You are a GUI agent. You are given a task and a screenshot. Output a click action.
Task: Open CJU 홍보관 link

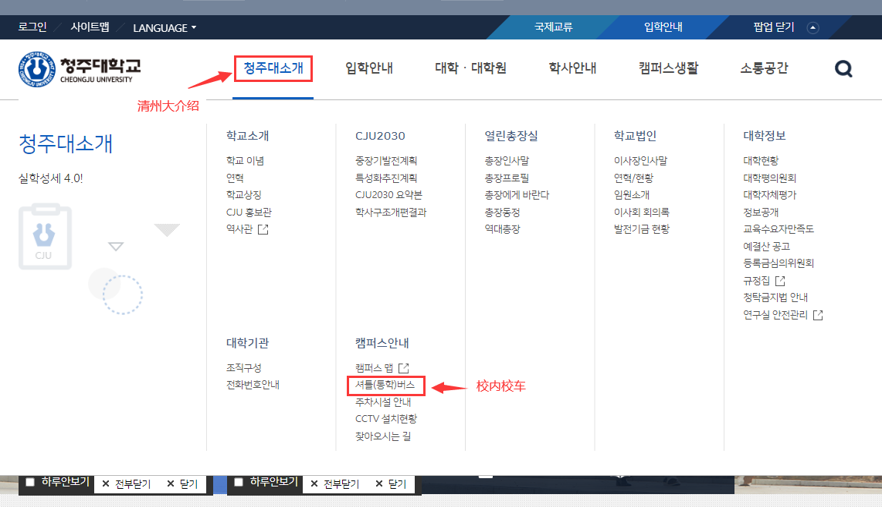click(249, 212)
